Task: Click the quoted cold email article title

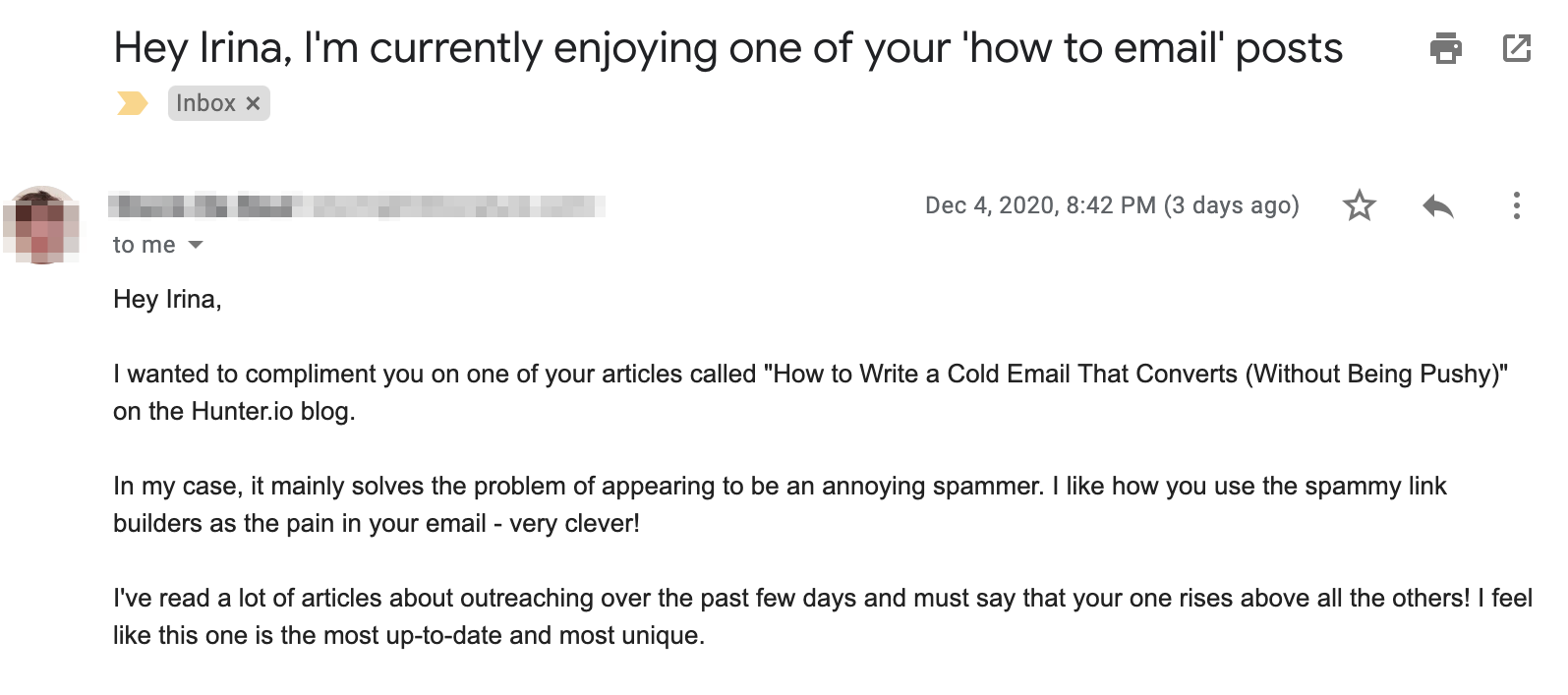Action: (x=1135, y=374)
